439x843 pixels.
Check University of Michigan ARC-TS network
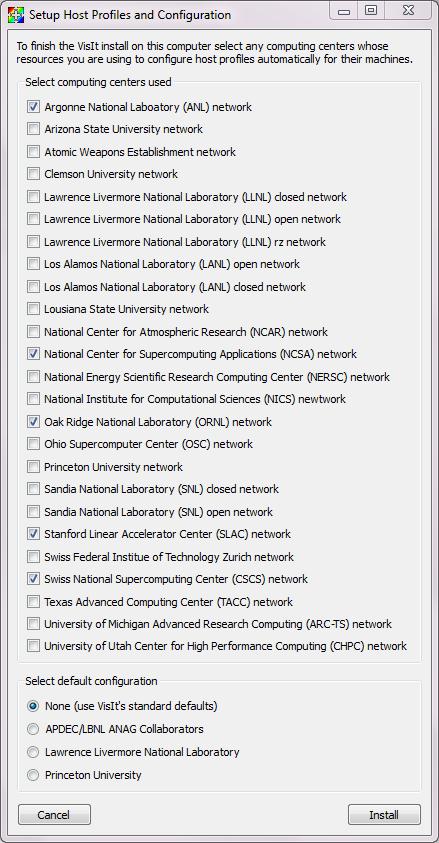34,624
